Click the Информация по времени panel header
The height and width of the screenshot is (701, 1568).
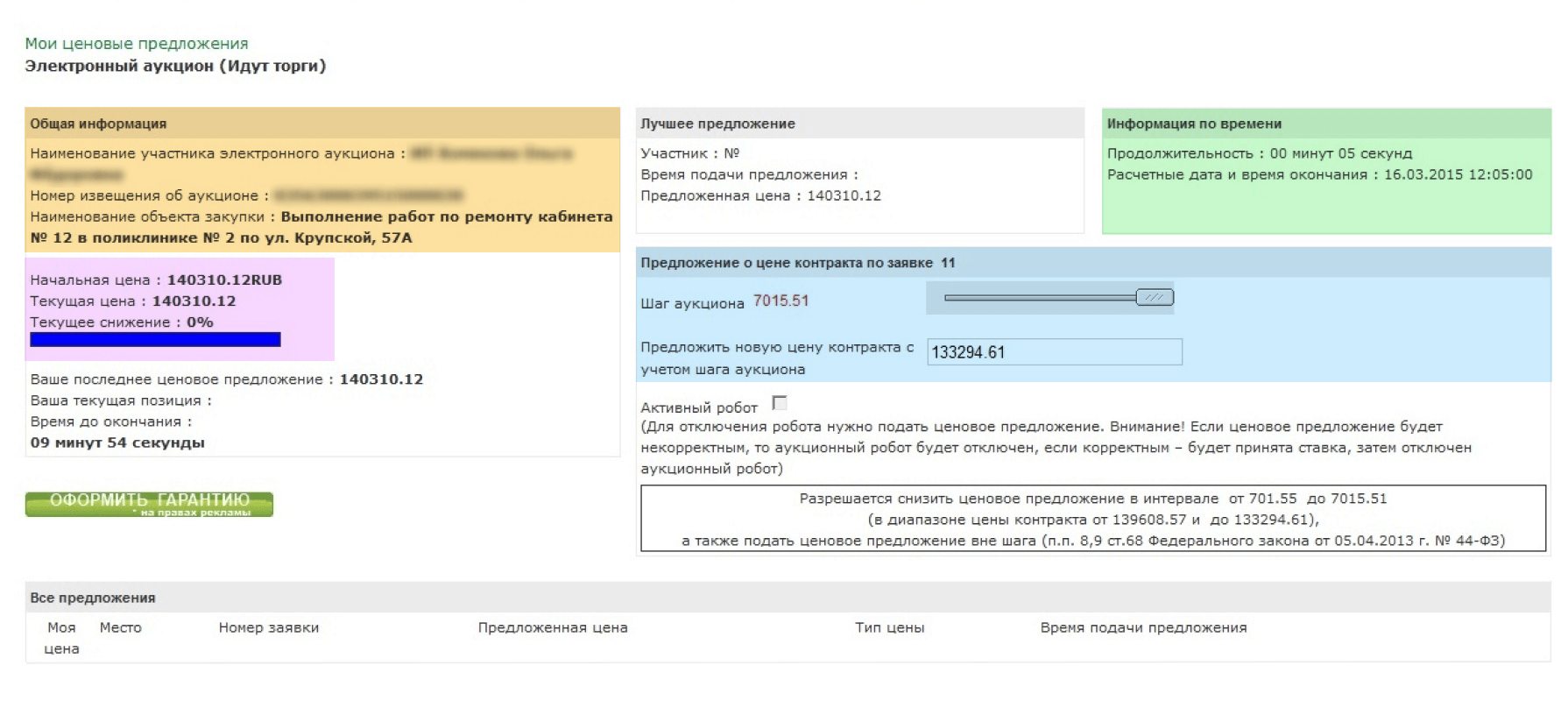click(x=1193, y=124)
